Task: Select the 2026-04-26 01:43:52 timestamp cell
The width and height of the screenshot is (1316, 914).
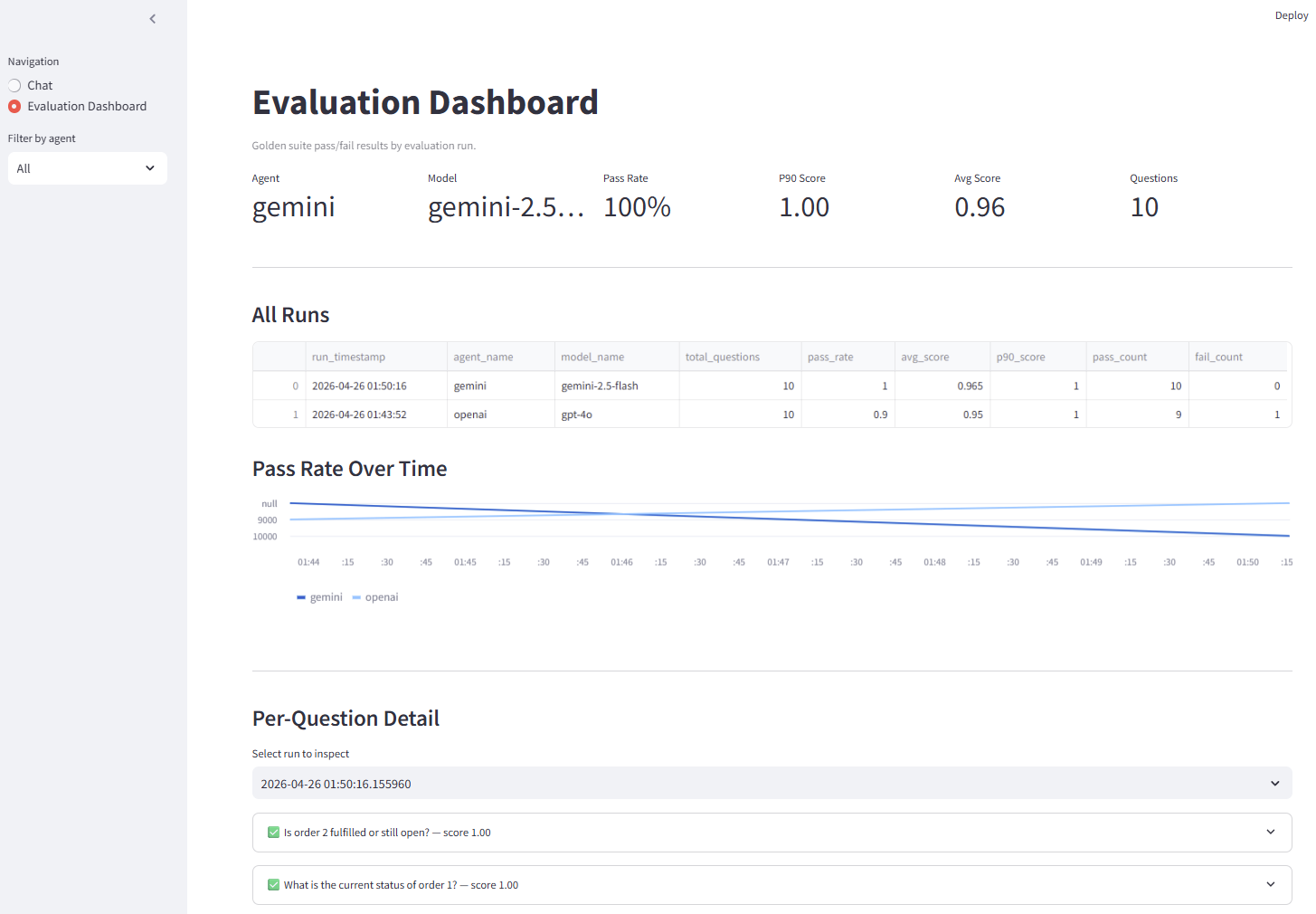Action: point(375,414)
